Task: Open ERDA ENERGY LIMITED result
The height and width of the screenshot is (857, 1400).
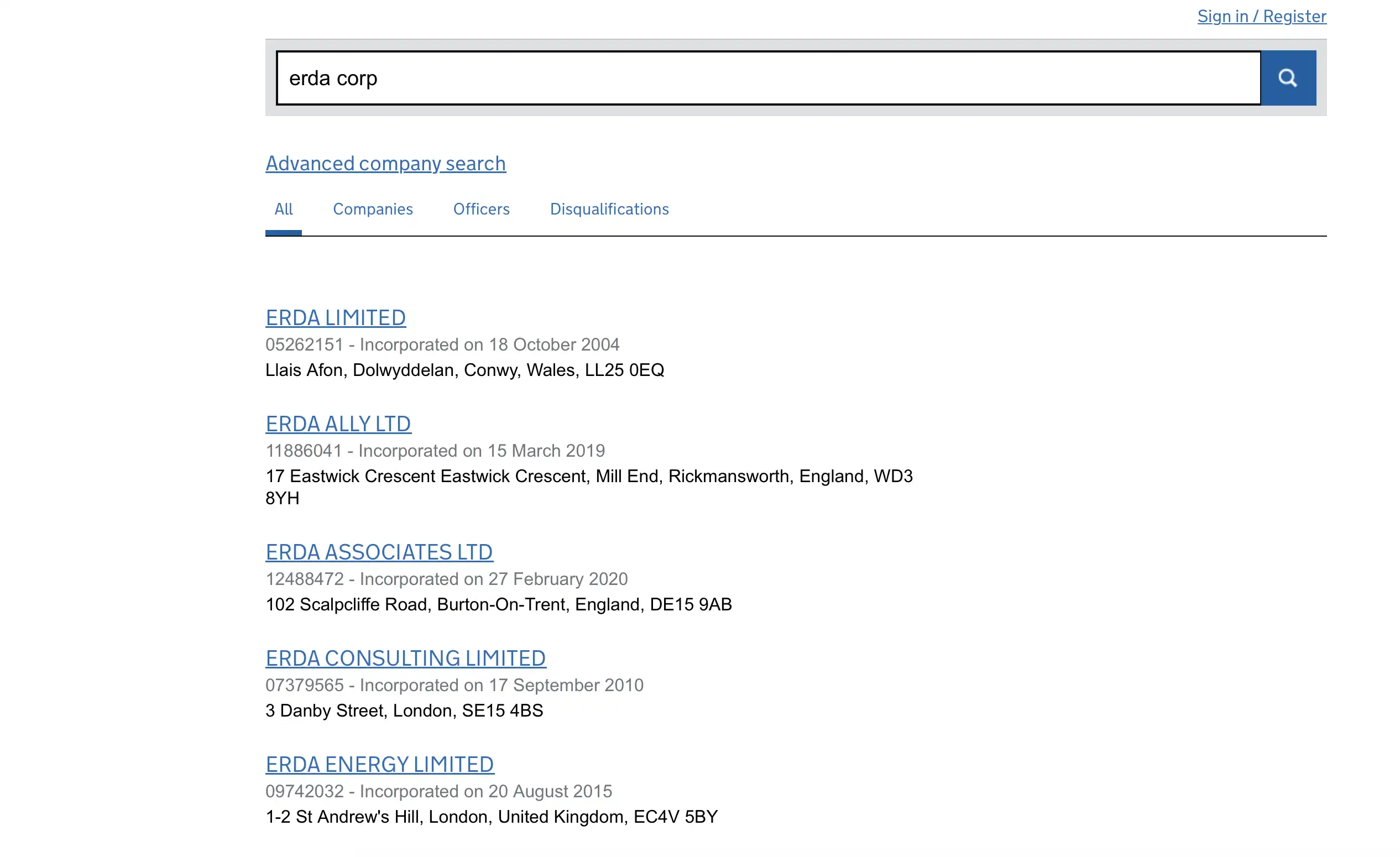Action: pos(379,765)
